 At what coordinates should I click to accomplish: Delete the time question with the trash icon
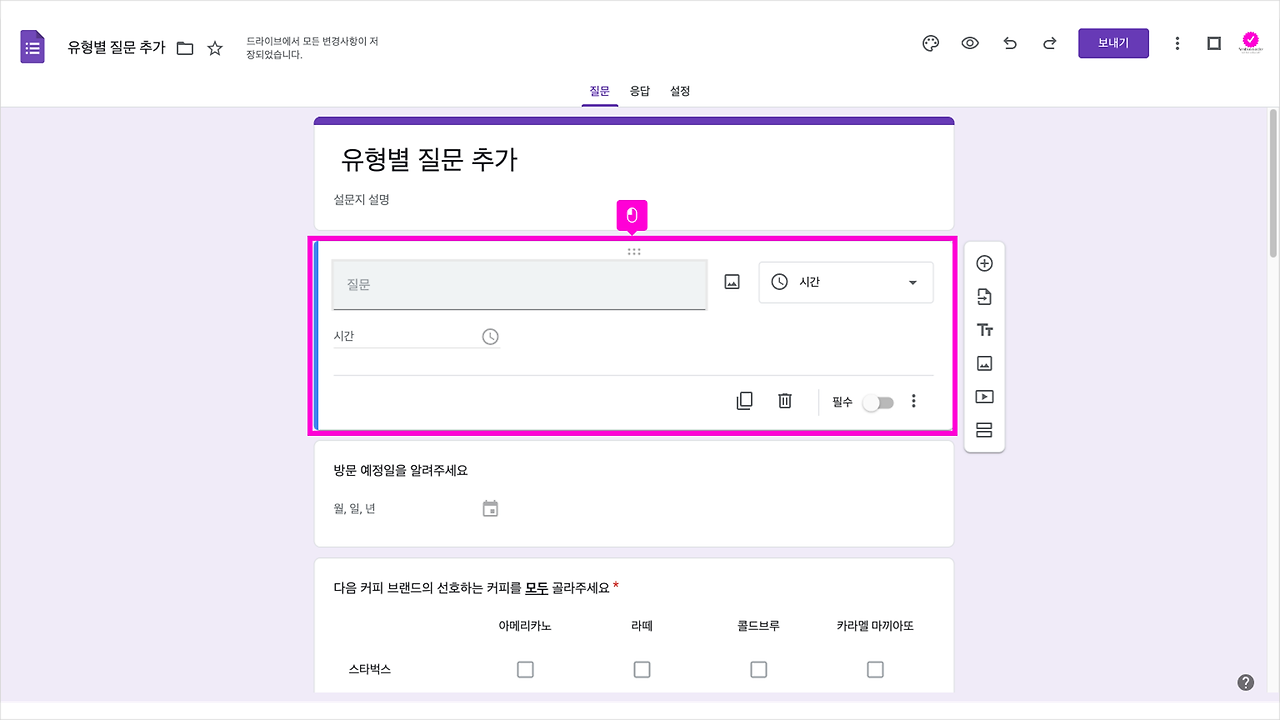point(784,400)
